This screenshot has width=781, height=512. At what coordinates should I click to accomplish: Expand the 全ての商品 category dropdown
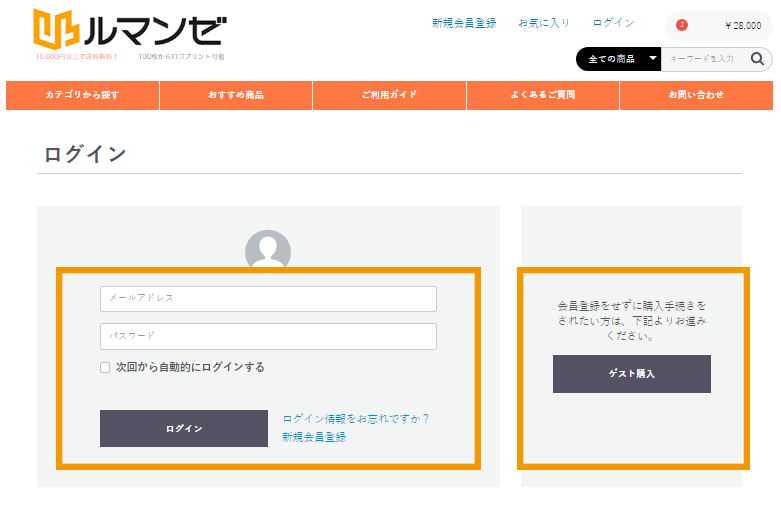pos(619,59)
